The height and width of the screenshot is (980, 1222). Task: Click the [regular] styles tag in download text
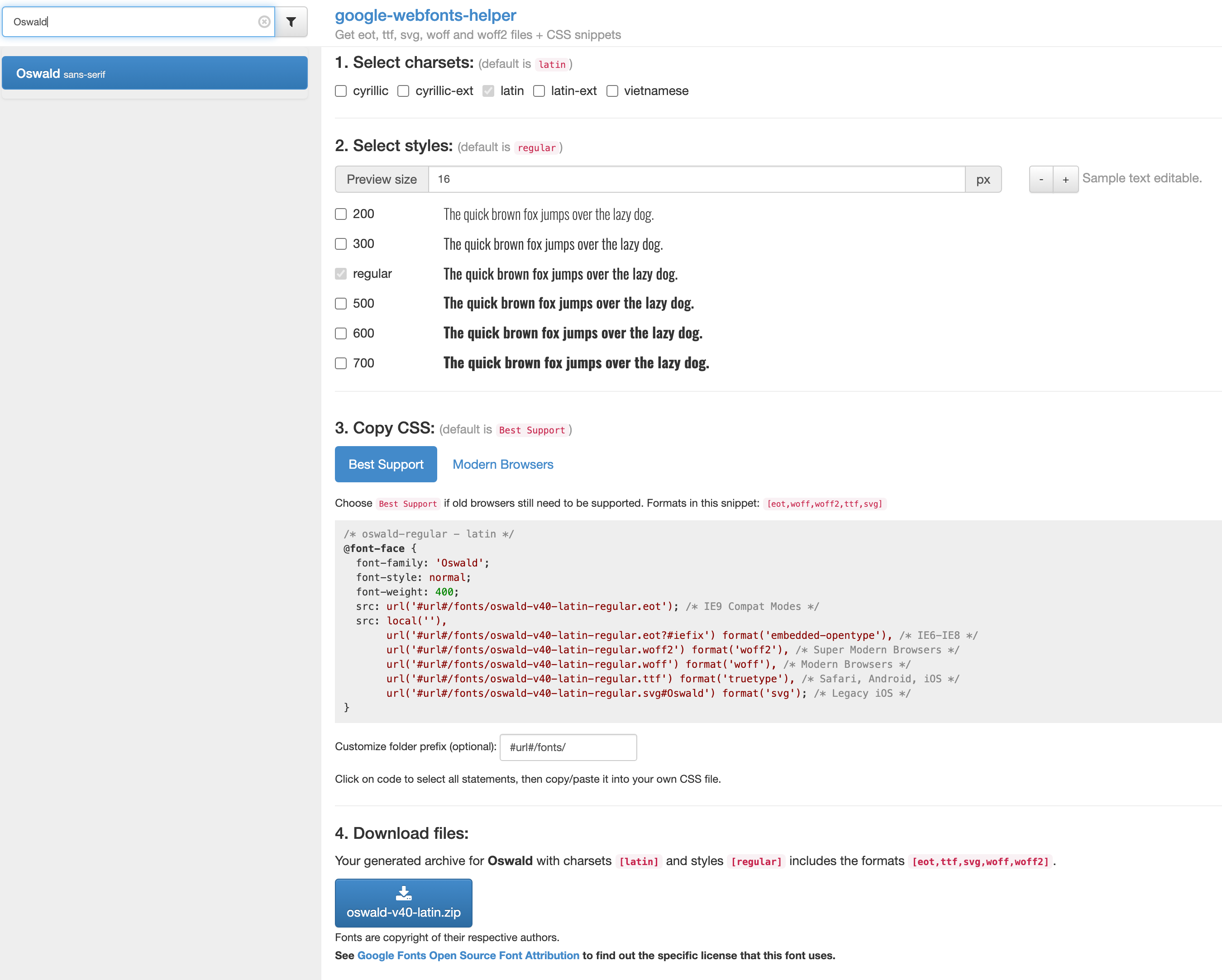pyautogui.click(x=756, y=861)
